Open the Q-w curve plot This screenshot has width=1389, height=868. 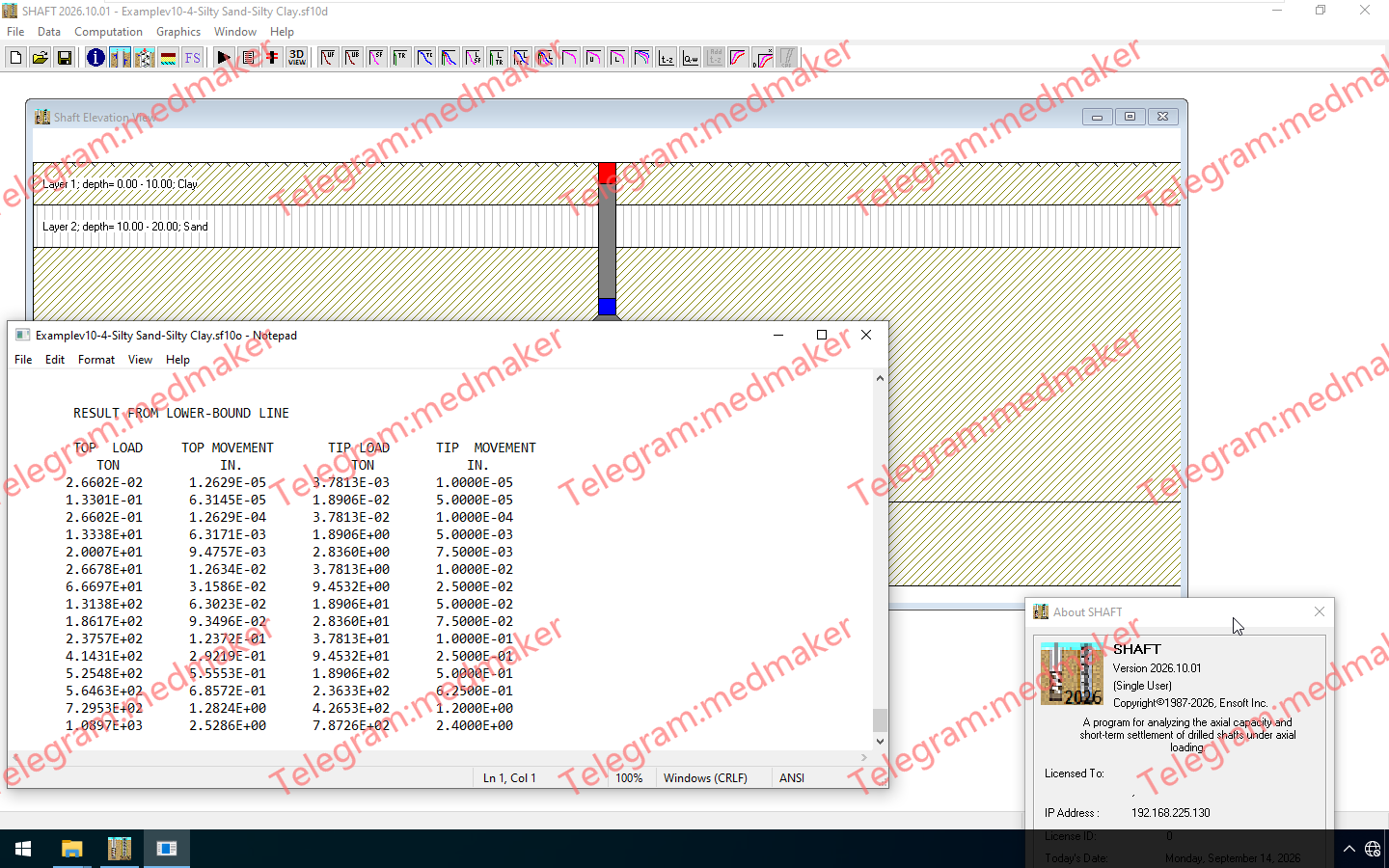pyautogui.click(x=691, y=58)
